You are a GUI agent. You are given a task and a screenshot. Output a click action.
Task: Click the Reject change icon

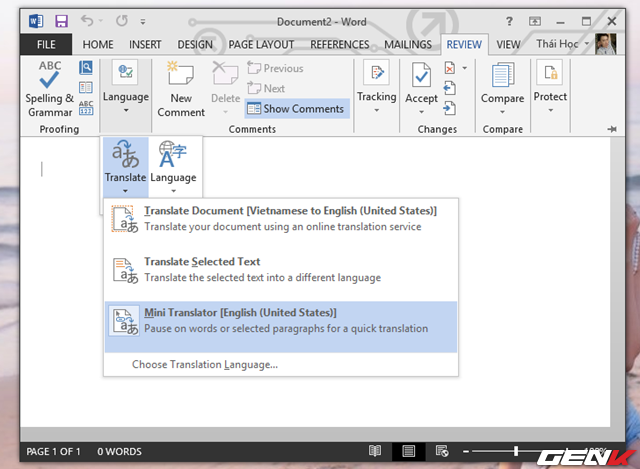click(x=450, y=68)
